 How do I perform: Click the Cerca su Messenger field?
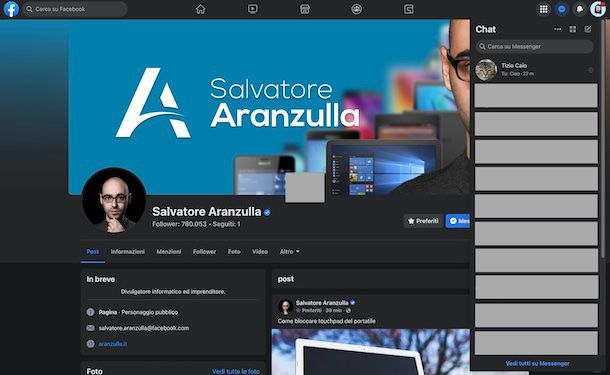(x=535, y=46)
